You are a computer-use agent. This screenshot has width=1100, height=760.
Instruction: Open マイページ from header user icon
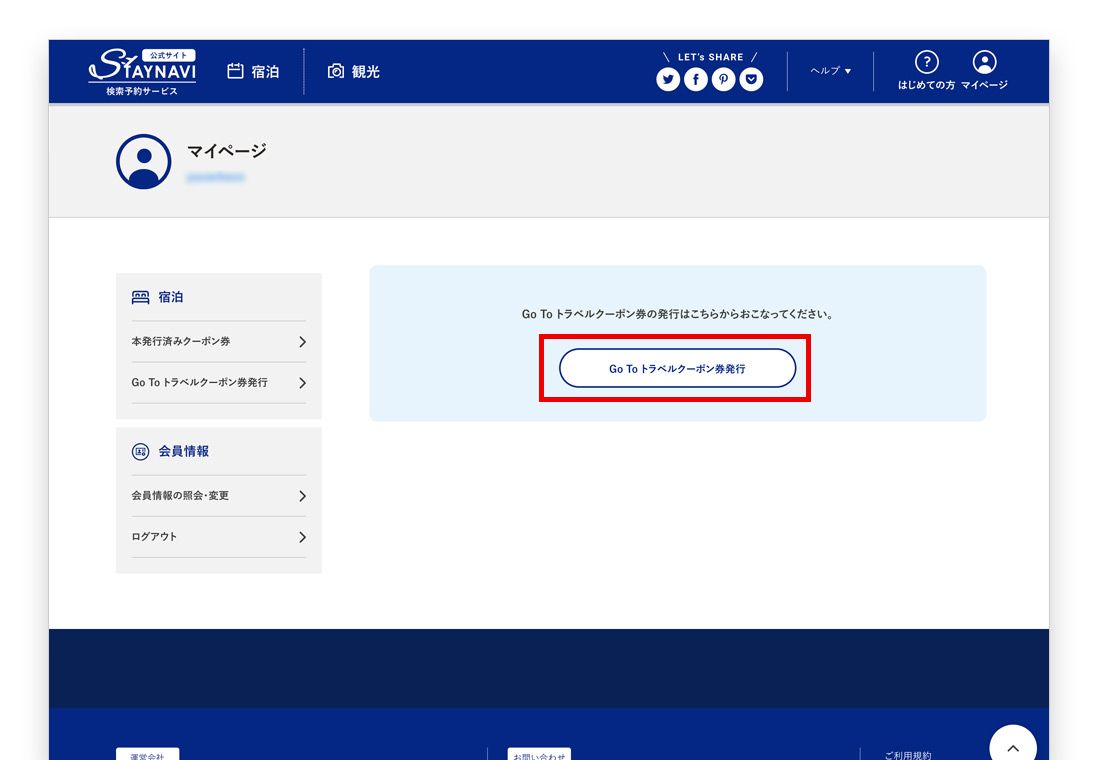(984, 63)
